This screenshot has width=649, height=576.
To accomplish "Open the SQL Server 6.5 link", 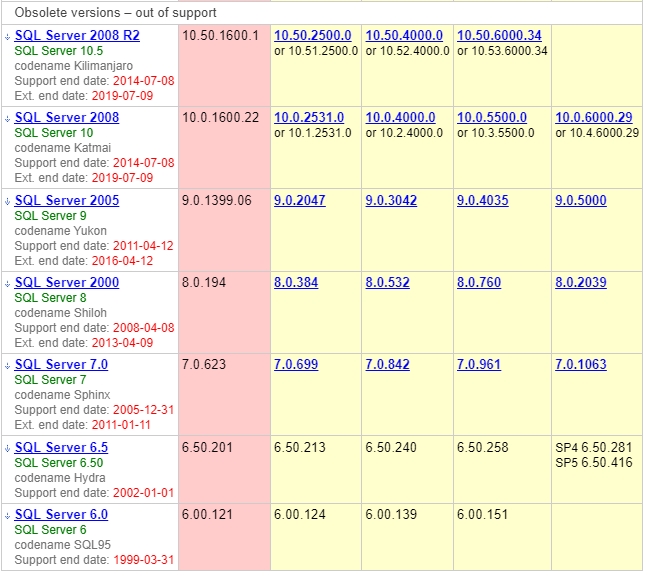I will (61, 447).
